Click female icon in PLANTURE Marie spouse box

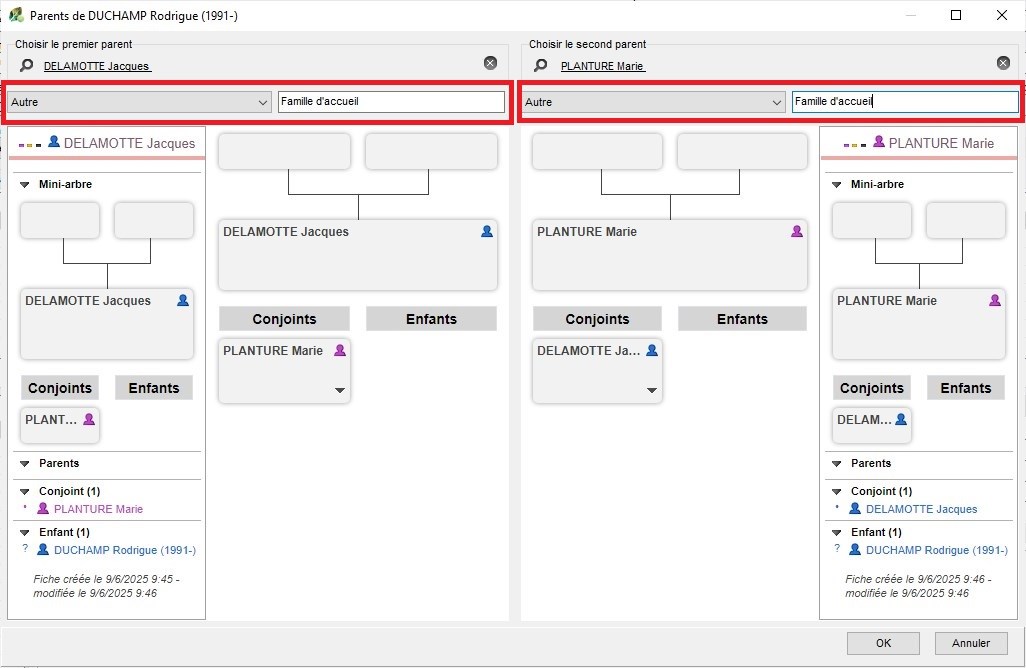(x=340, y=350)
